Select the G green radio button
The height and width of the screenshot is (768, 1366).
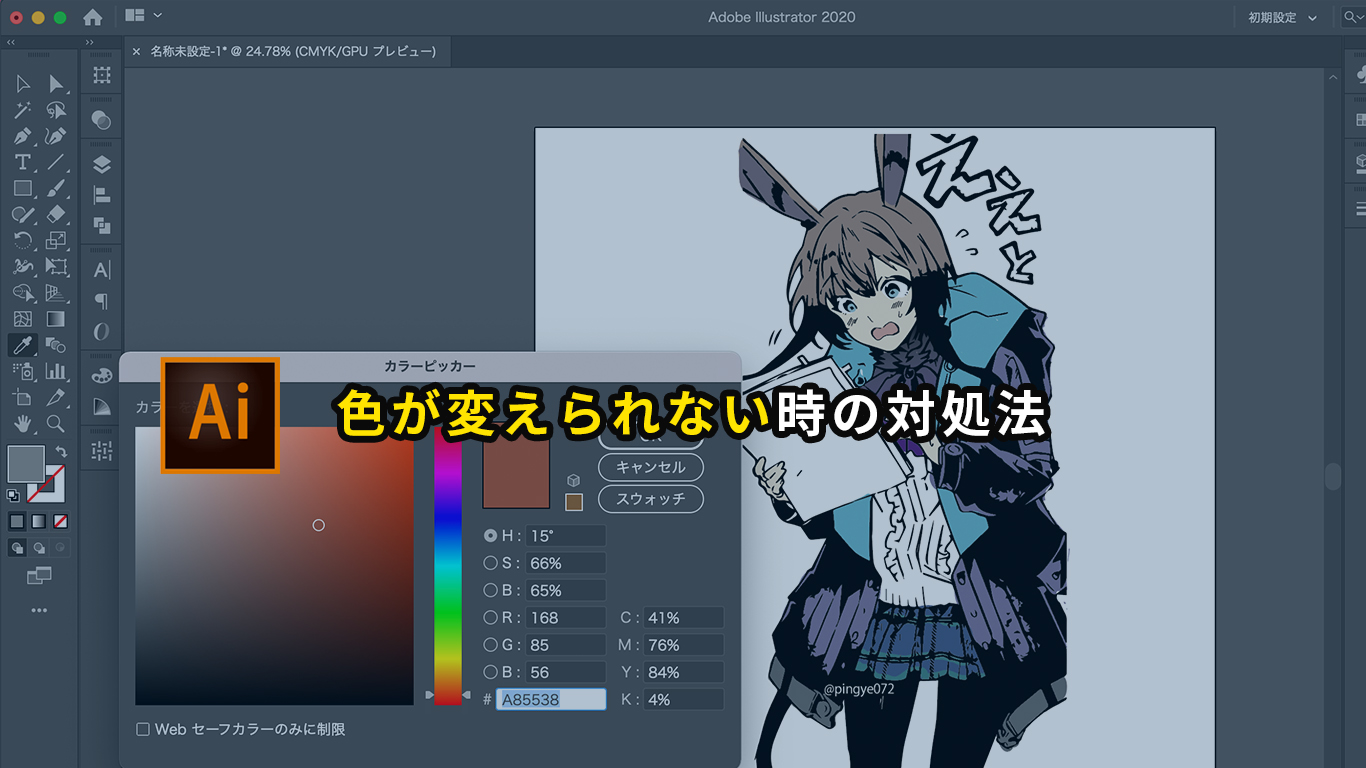coord(490,644)
